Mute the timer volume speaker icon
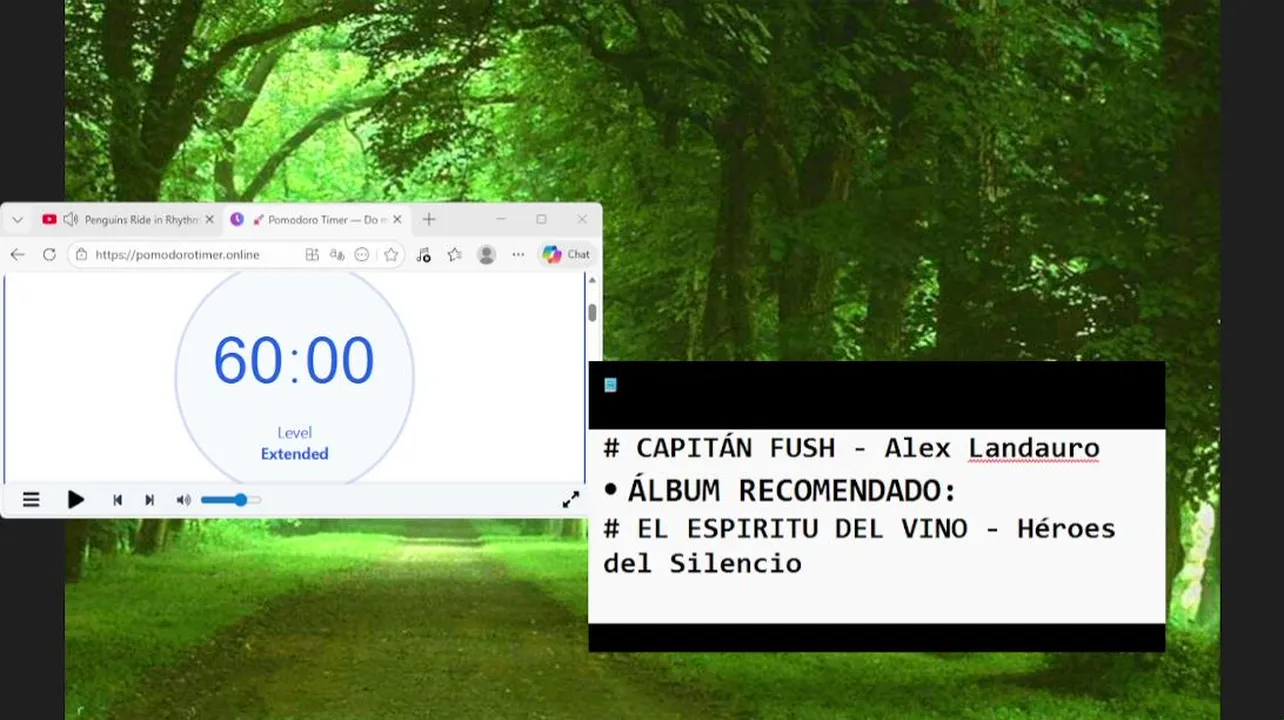 (184, 500)
